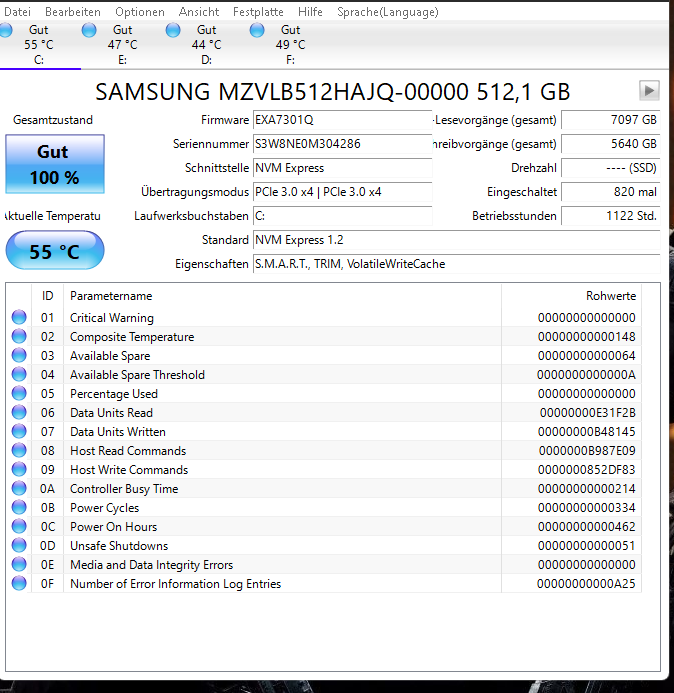The width and height of the screenshot is (674, 693).
Task: Open the Sprache(Language) menu
Action: click(x=388, y=12)
